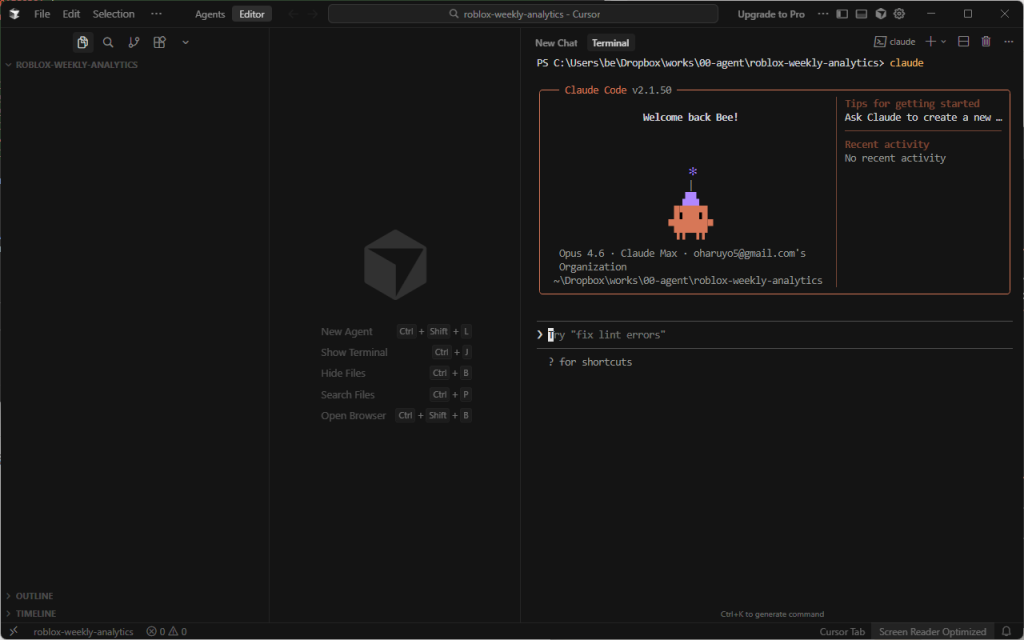
Task: Click Upgrade to Pro
Action: [770, 14]
